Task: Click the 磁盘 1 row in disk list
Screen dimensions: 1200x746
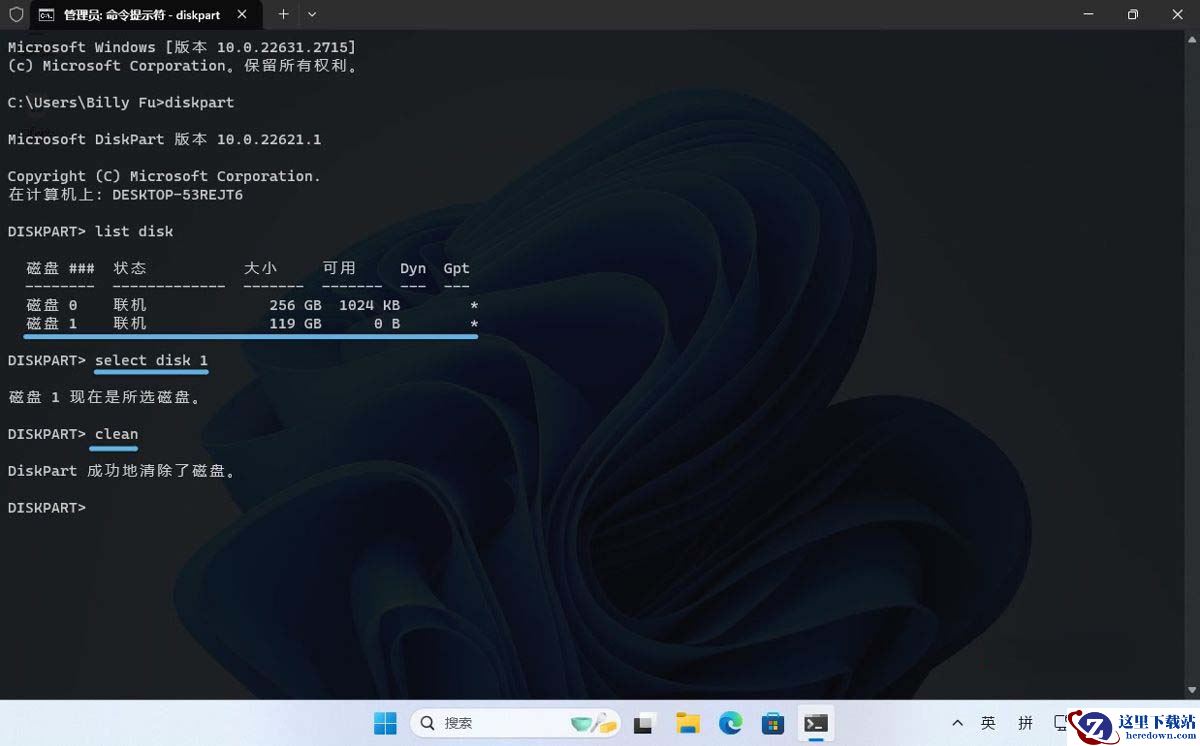Action: coord(252,324)
